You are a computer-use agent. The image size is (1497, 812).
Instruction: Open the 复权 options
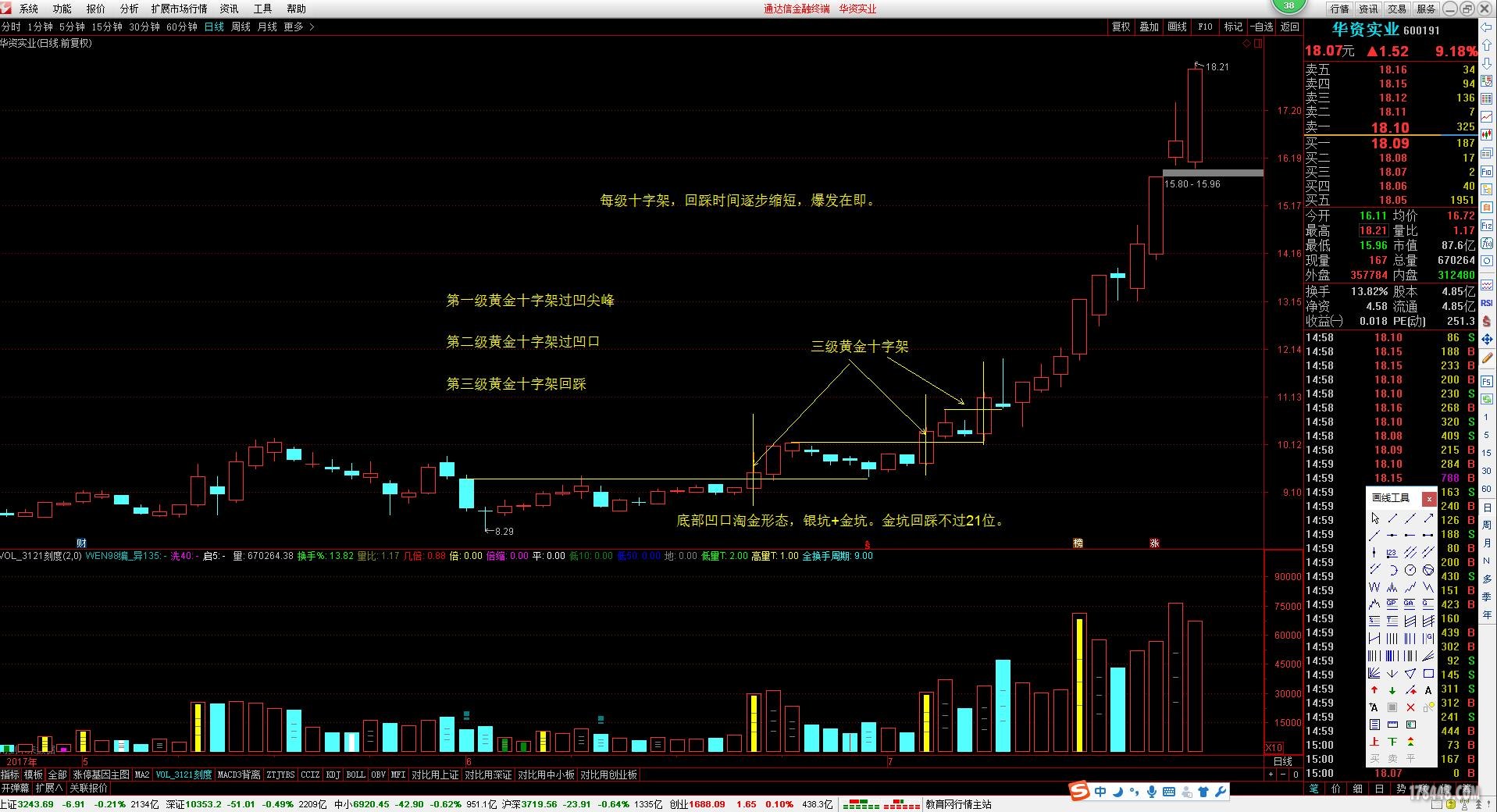point(1121,27)
